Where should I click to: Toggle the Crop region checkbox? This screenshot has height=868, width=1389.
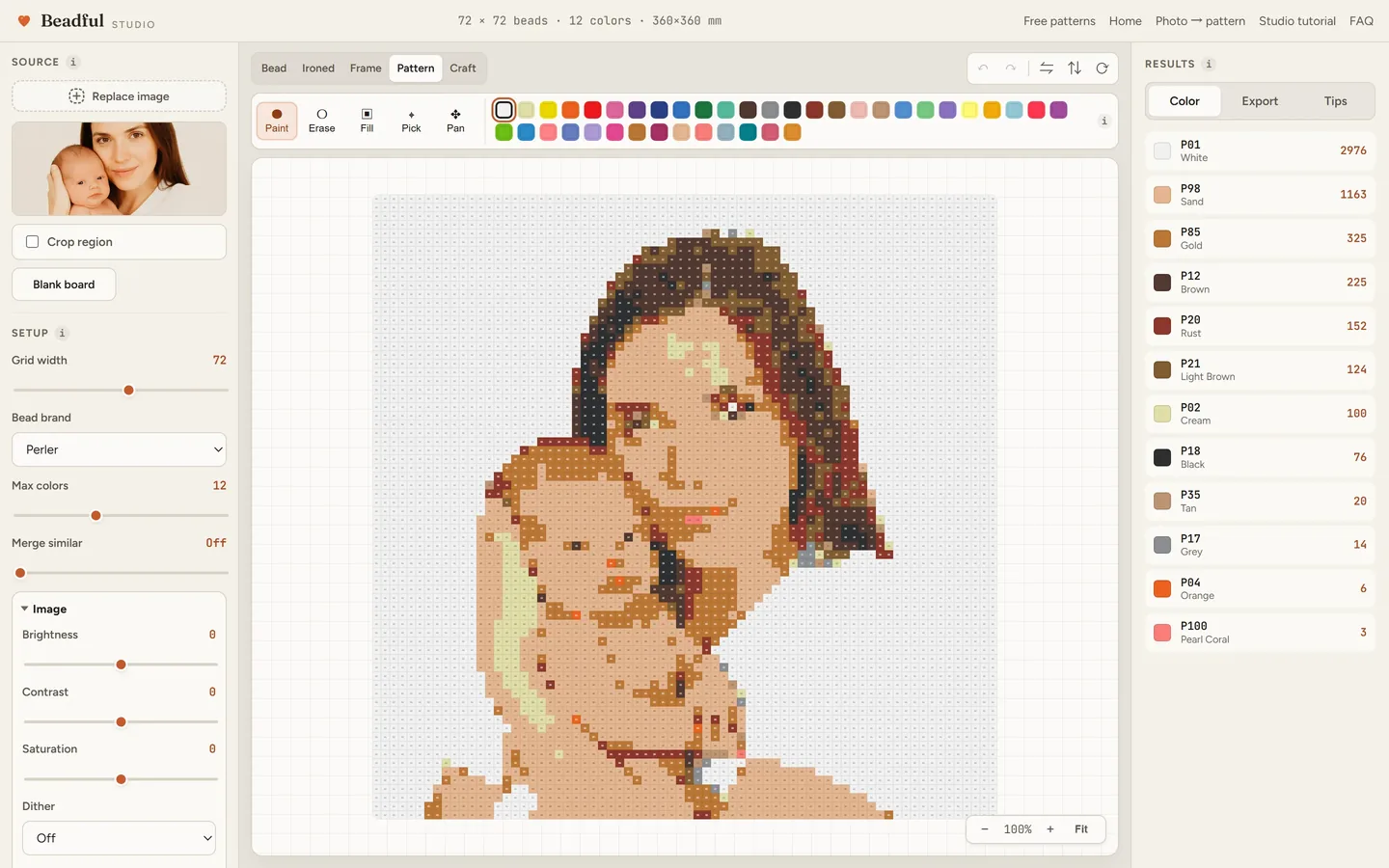33,242
